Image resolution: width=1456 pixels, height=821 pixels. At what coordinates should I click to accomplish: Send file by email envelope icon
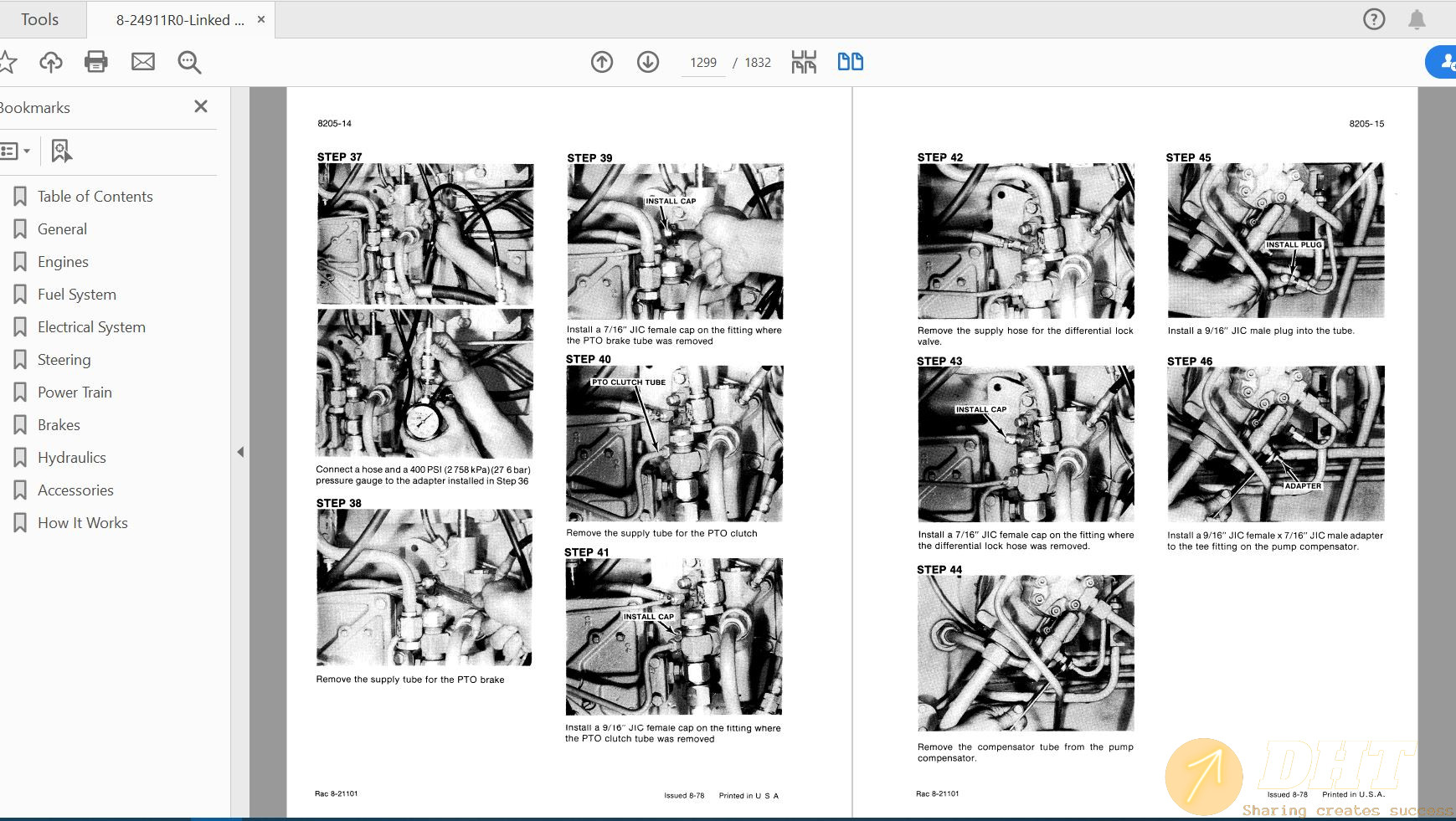click(x=143, y=62)
